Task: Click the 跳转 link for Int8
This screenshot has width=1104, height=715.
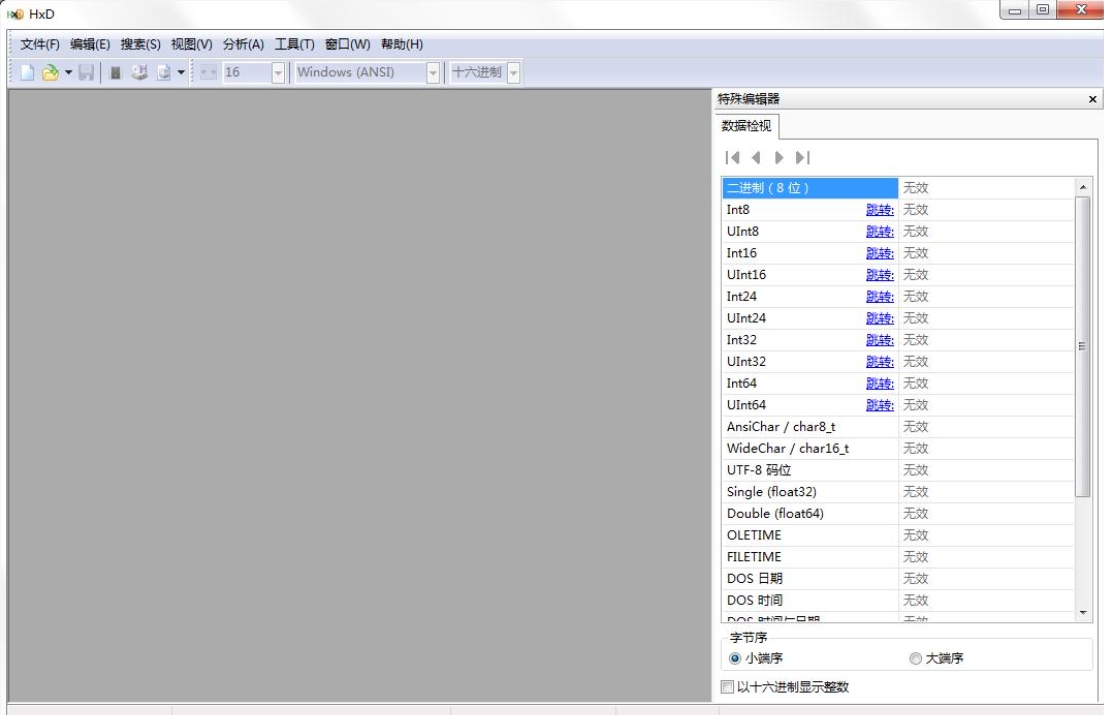Action: [x=879, y=210]
